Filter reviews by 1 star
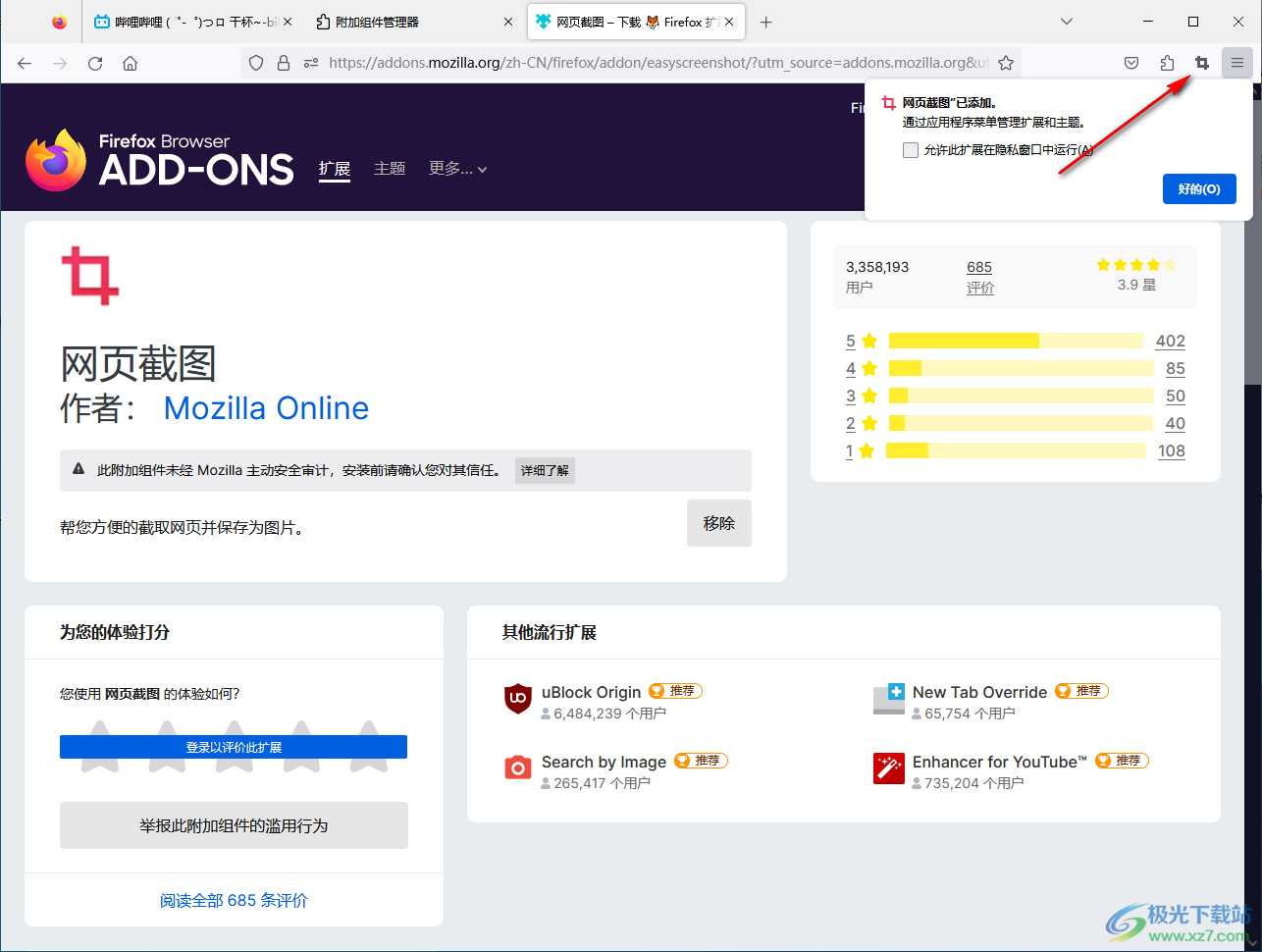This screenshot has width=1262, height=952. pyautogui.click(x=861, y=450)
